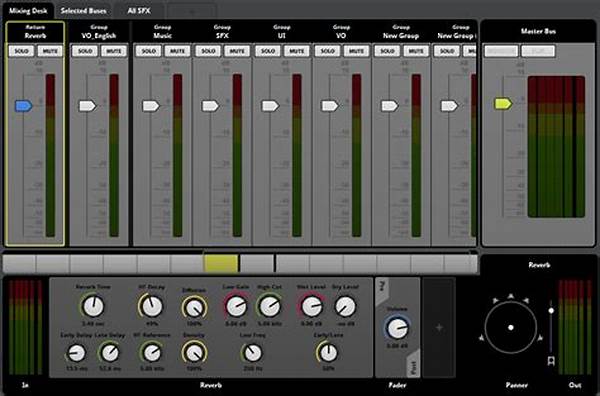Click the panner extent slider handle
Screen dimensions: 600x396
pyautogui.click(x=551, y=310)
